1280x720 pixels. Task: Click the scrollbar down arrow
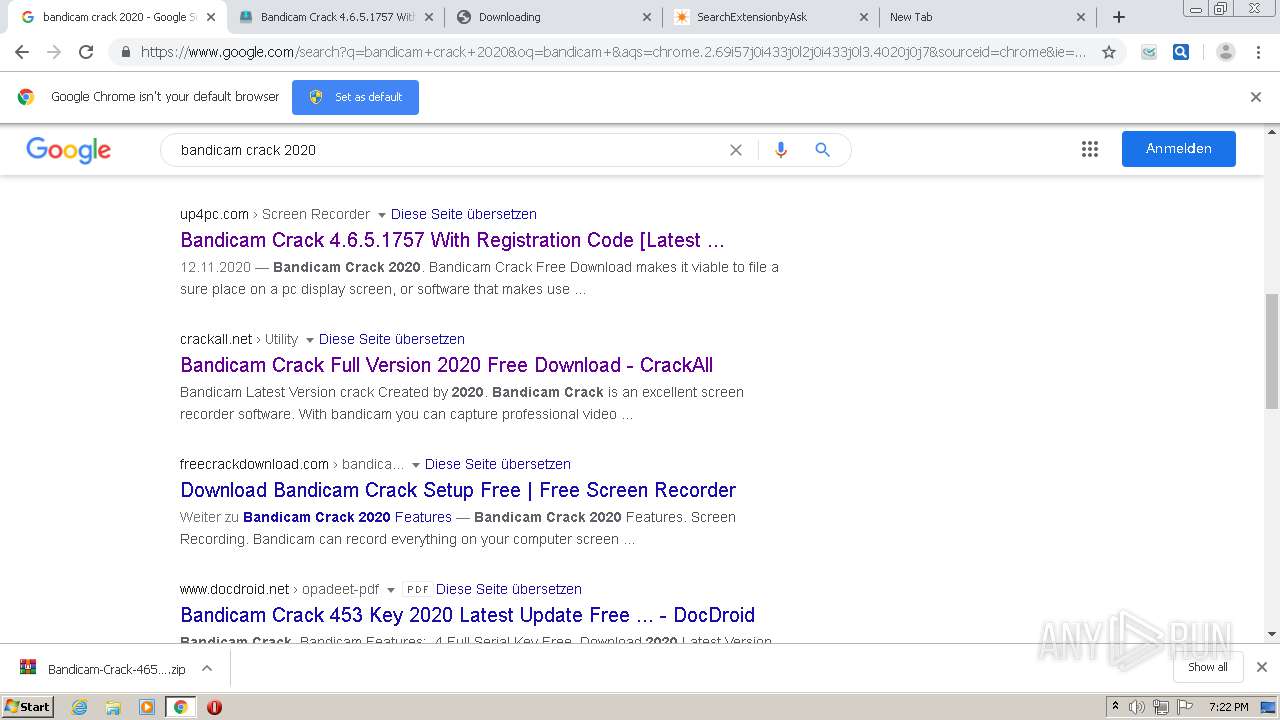tap(1272, 634)
